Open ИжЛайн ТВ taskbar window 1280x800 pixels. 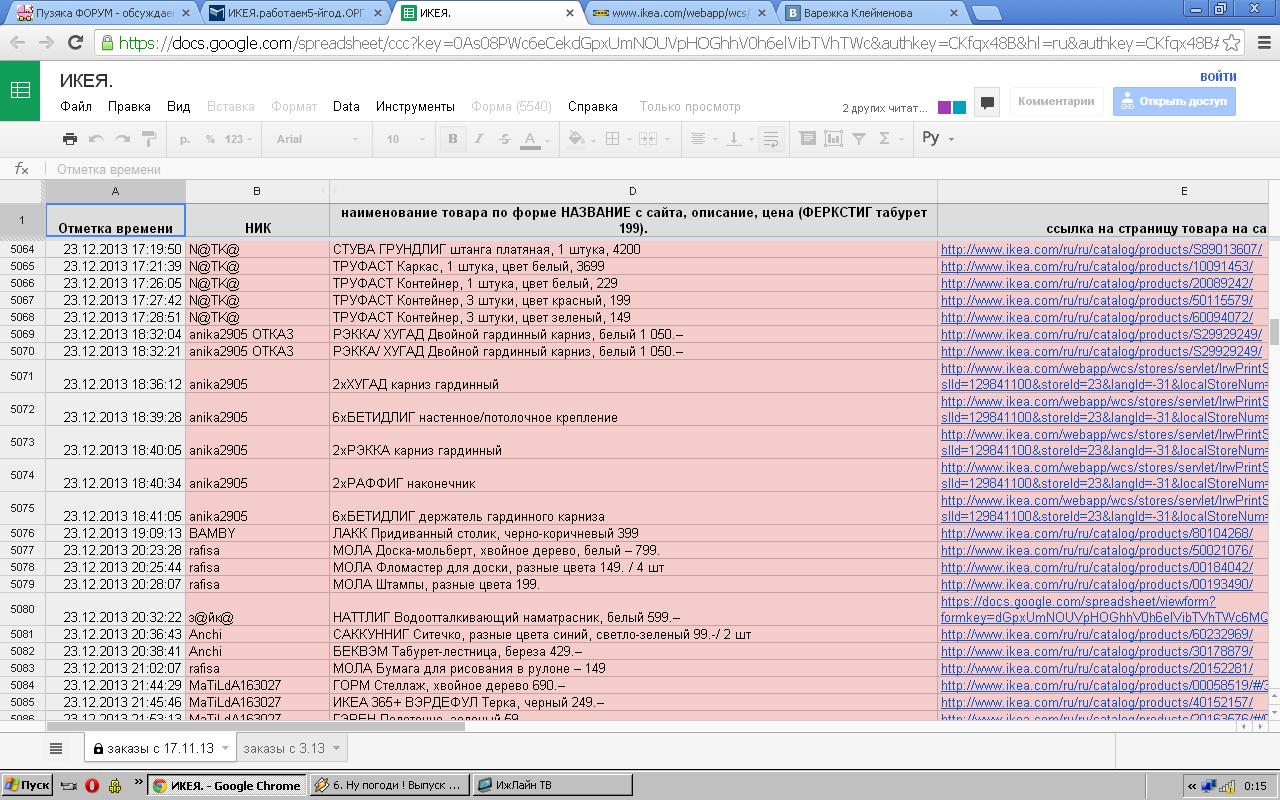[552, 785]
